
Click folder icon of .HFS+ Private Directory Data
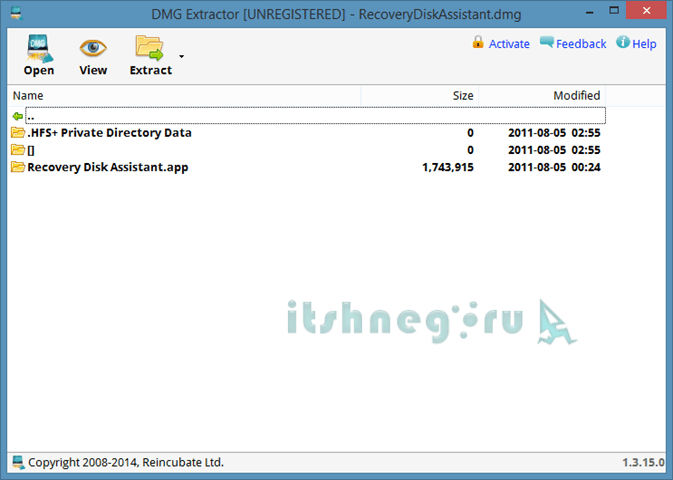pos(18,132)
